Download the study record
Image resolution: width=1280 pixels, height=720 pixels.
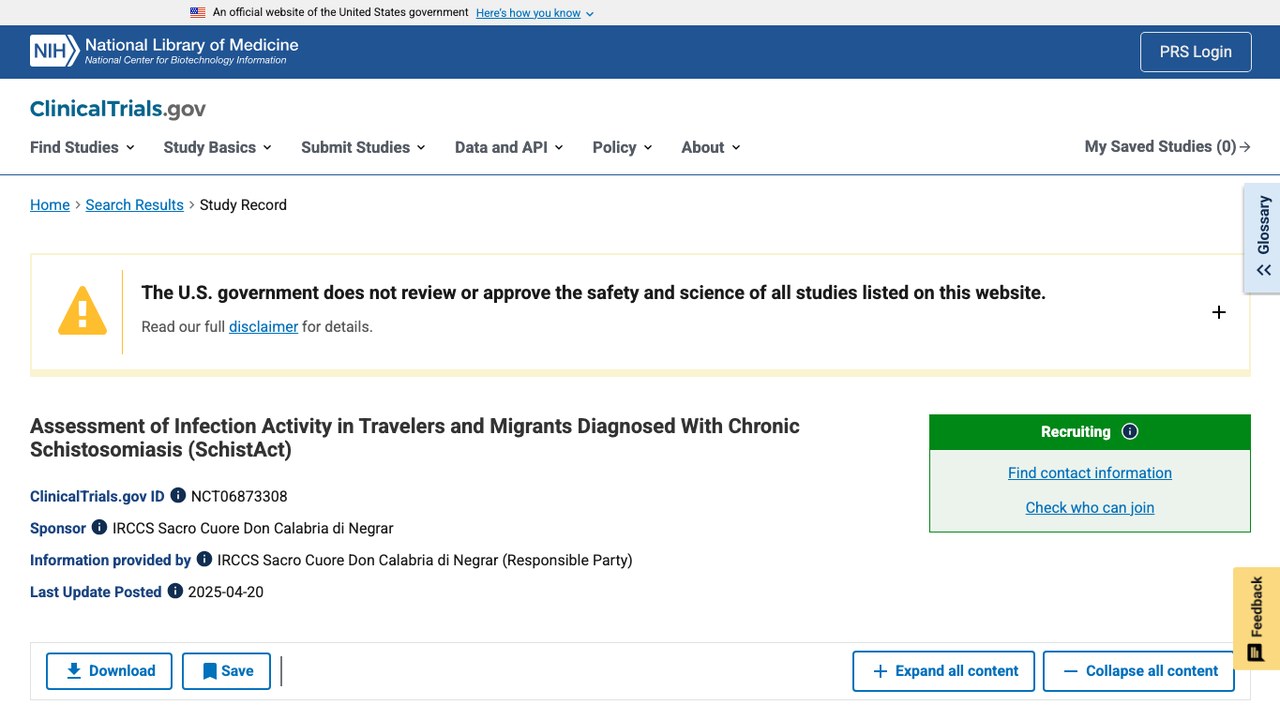[x=109, y=671]
